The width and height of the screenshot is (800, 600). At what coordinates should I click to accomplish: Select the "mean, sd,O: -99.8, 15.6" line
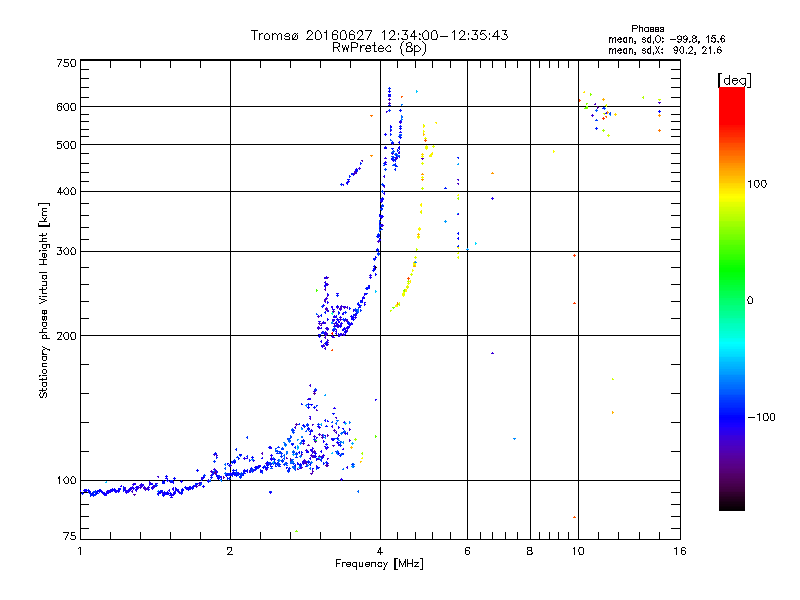click(x=666, y=40)
